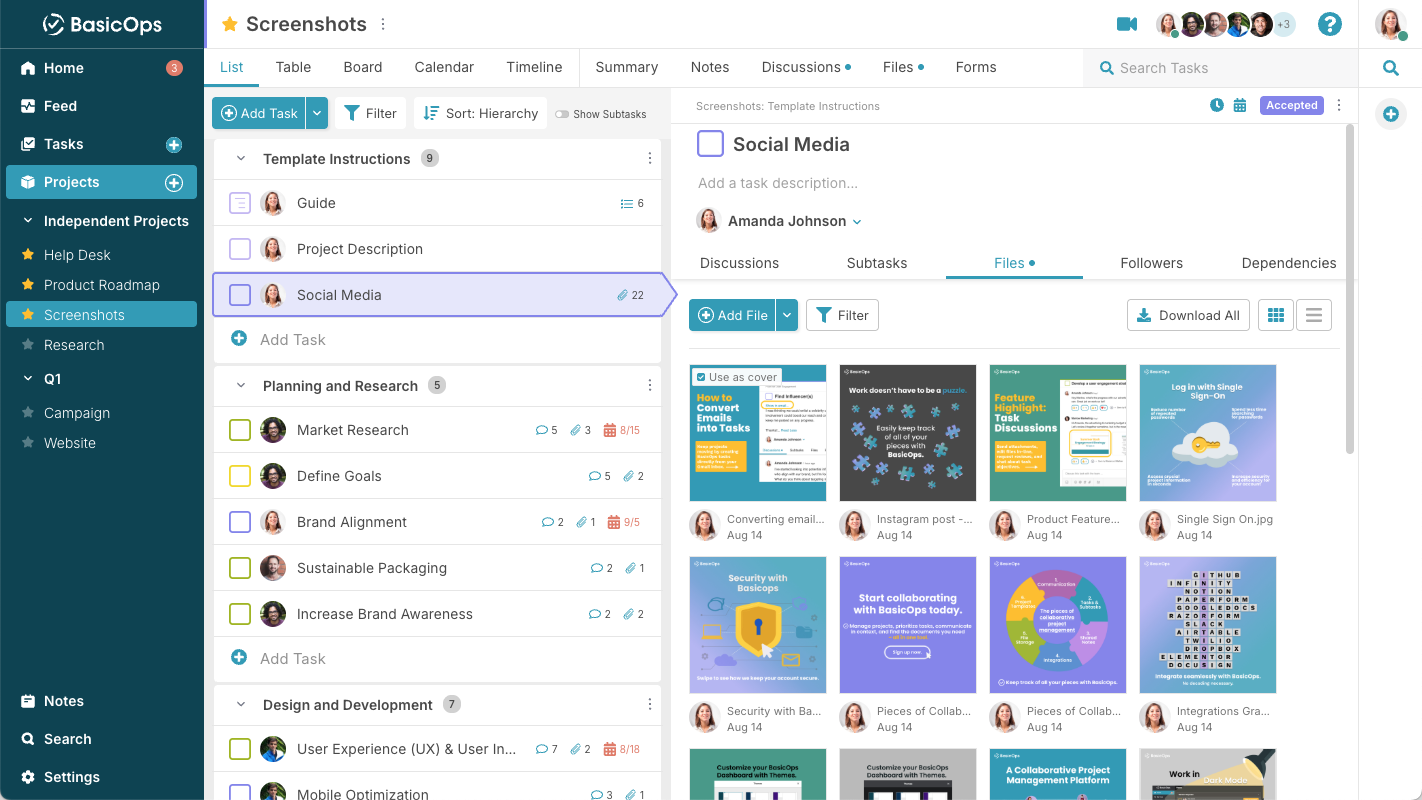
Task: Check the Brand Alignment task checkbox
Action: (240, 522)
